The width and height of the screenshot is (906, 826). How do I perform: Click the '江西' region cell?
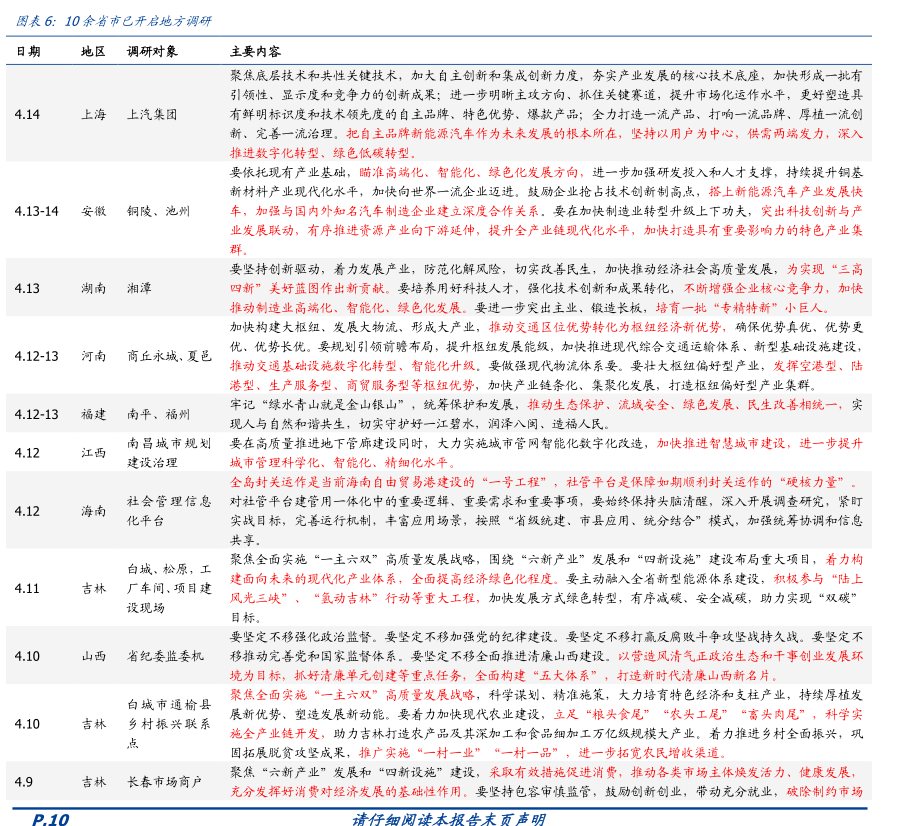click(x=93, y=452)
